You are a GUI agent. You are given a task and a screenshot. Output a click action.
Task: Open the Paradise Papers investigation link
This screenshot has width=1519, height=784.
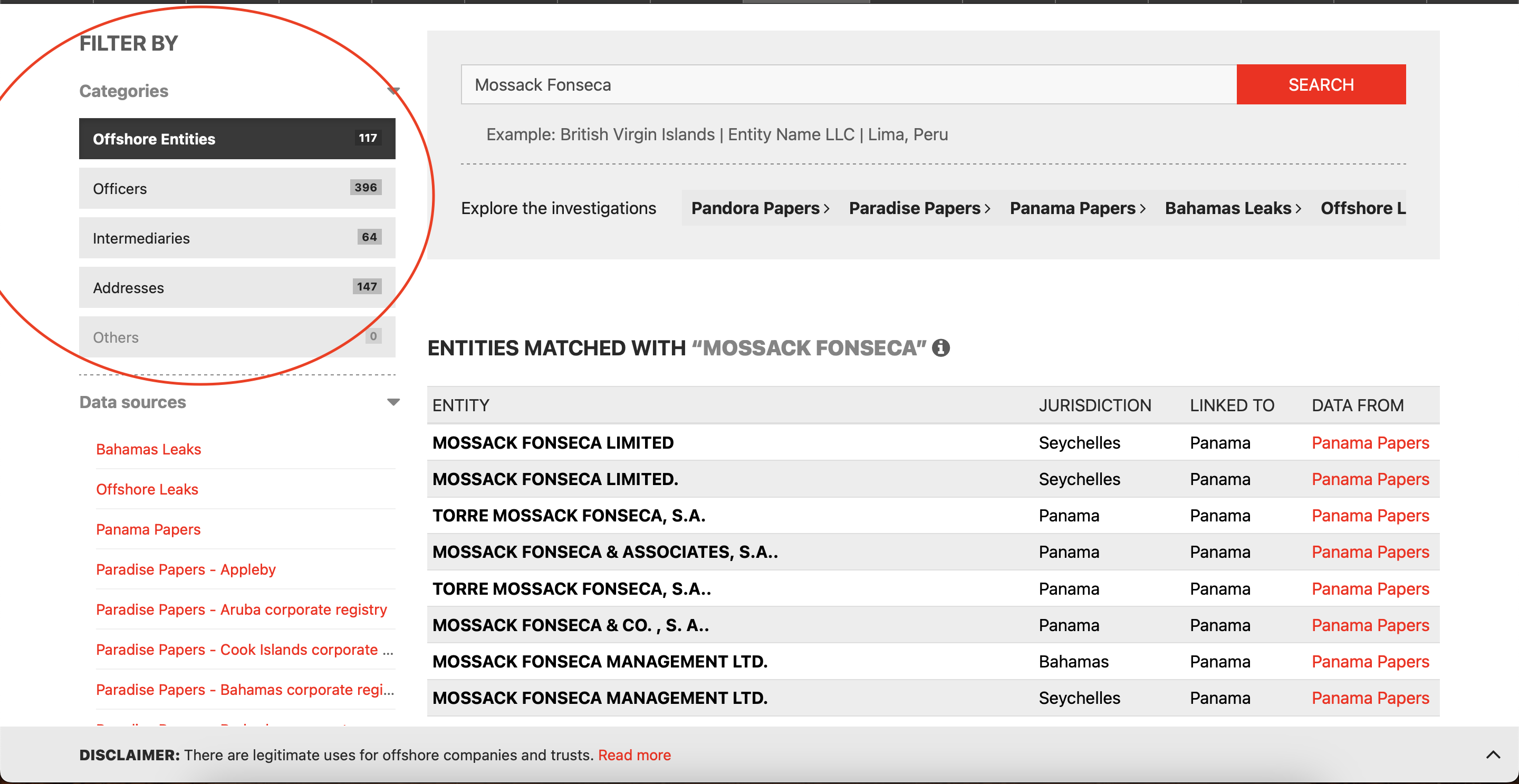coord(919,208)
